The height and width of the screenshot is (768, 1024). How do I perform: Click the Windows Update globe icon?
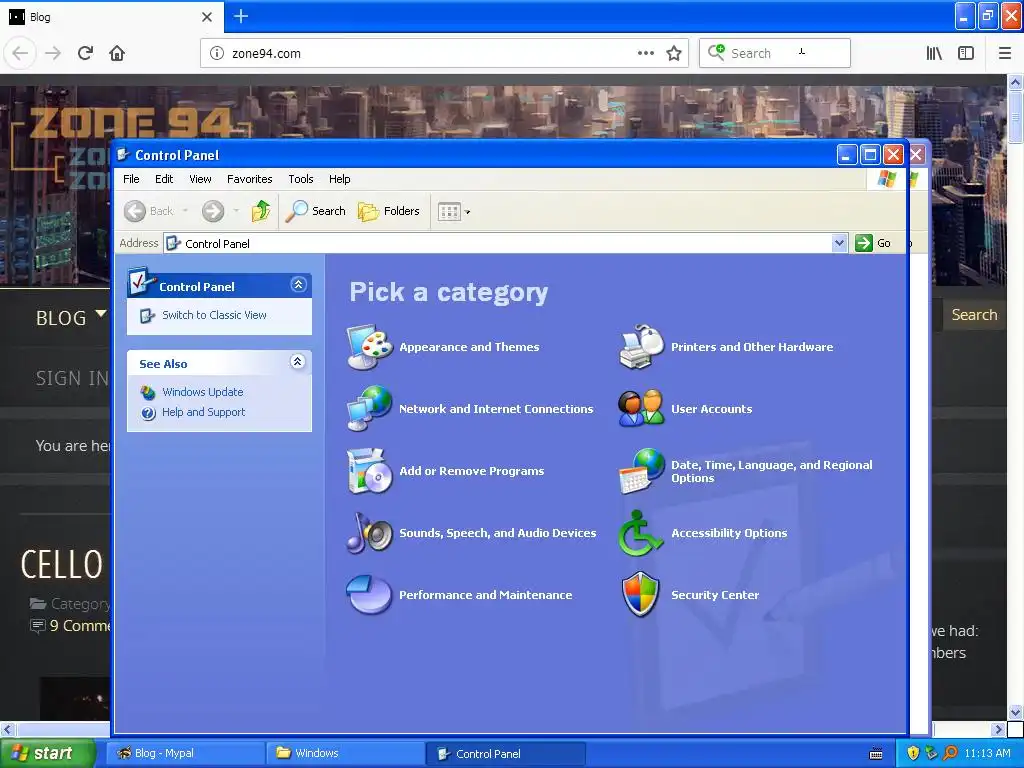point(148,392)
